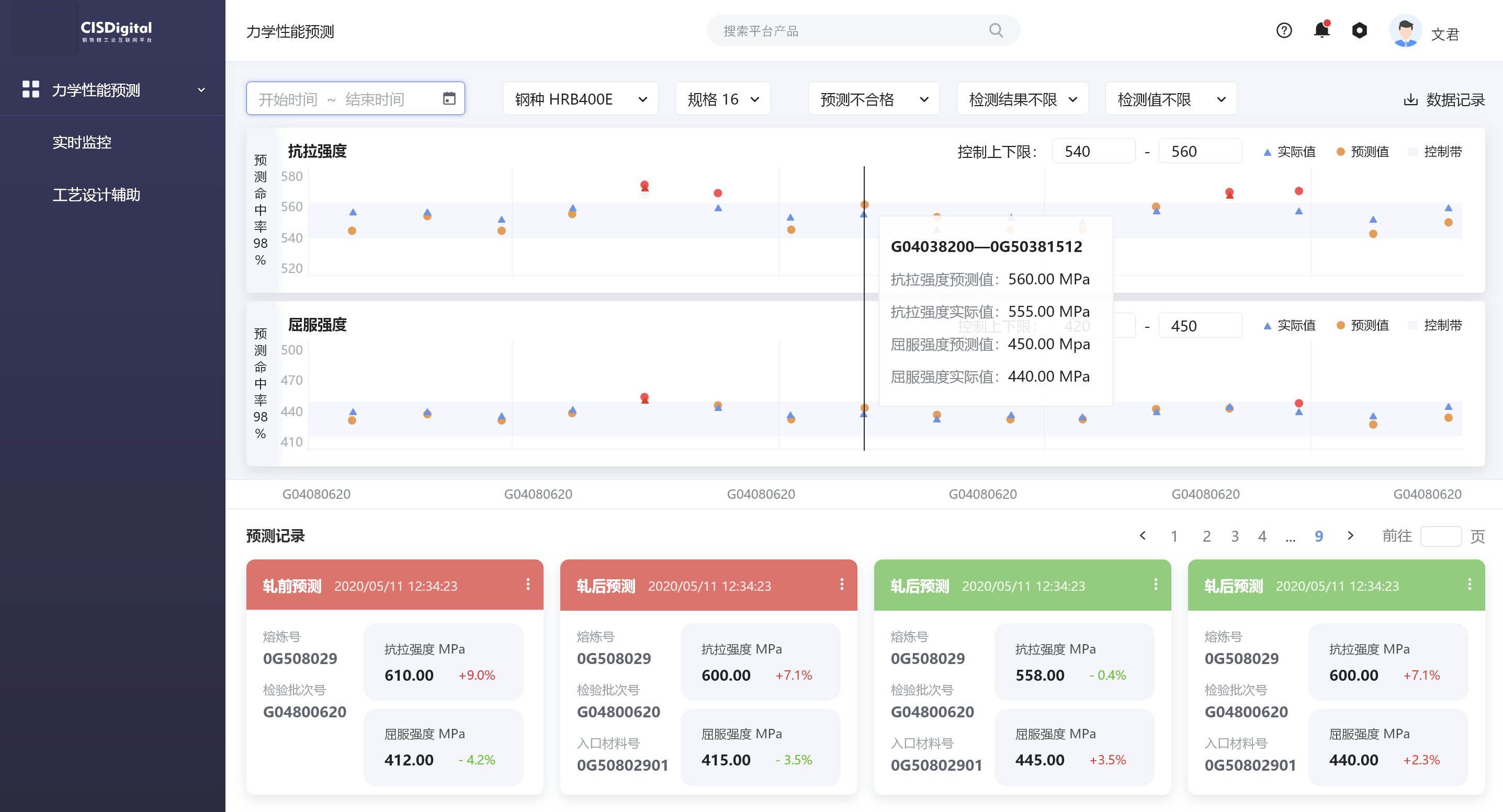Screen dimensions: 1503x812
Task: Click the 抗拉强度 upper limit field 560
Action: [x=1199, y=152]
